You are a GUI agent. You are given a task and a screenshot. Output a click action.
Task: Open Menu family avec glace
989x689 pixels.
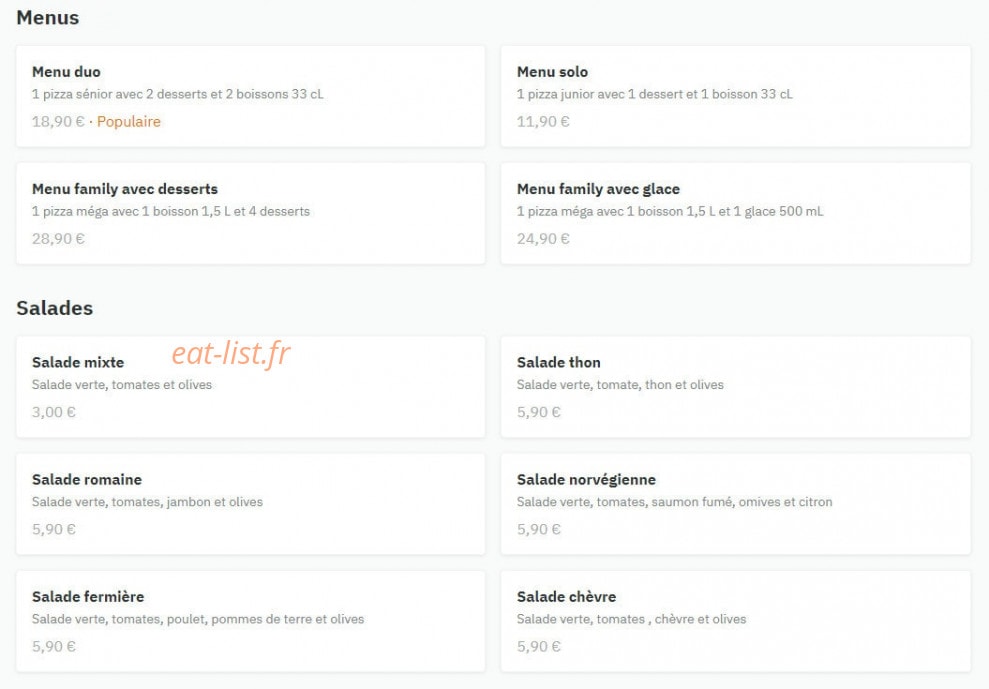(735, 213)
